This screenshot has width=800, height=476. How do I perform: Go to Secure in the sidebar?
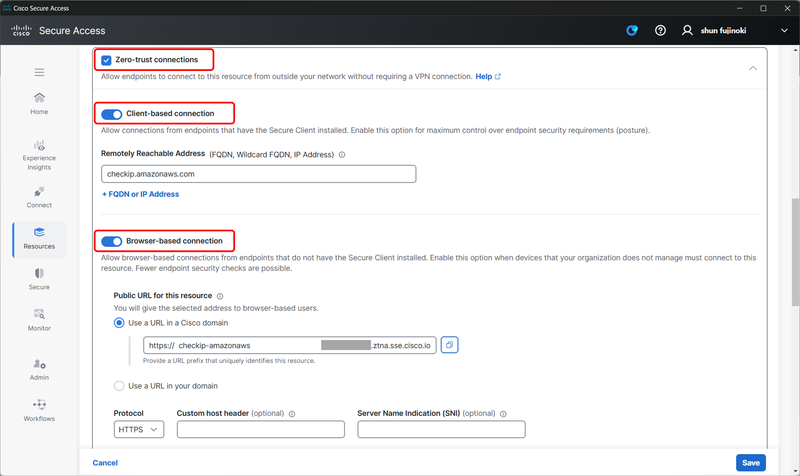[39, 278]
